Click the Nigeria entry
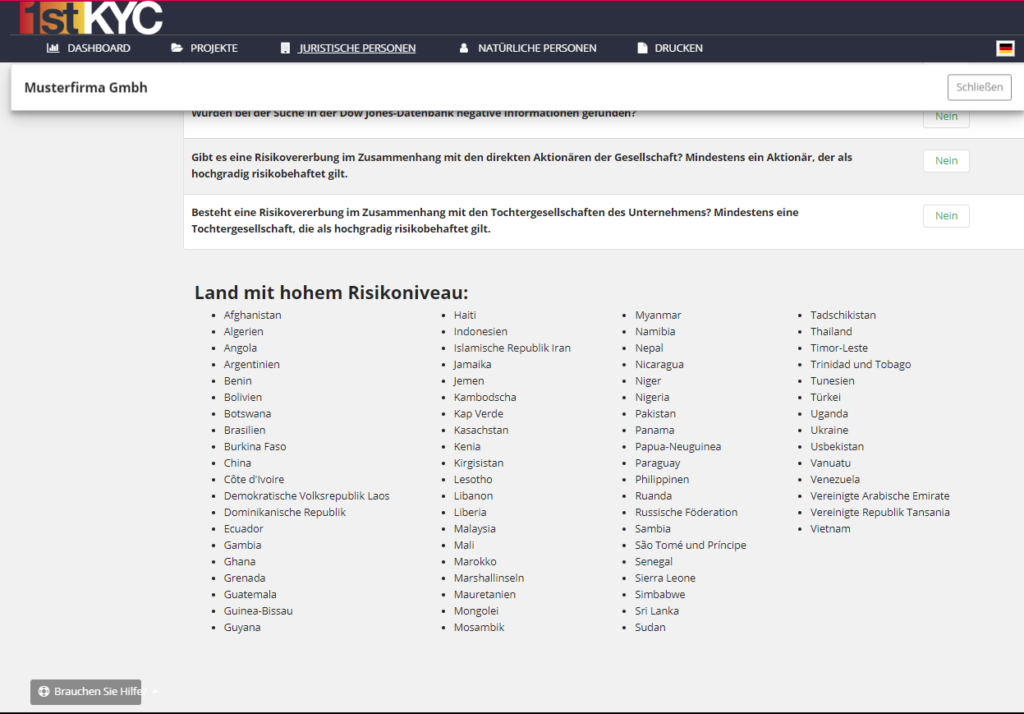The height and width of the screenshot is (714, 1024). tap(652, 397)
